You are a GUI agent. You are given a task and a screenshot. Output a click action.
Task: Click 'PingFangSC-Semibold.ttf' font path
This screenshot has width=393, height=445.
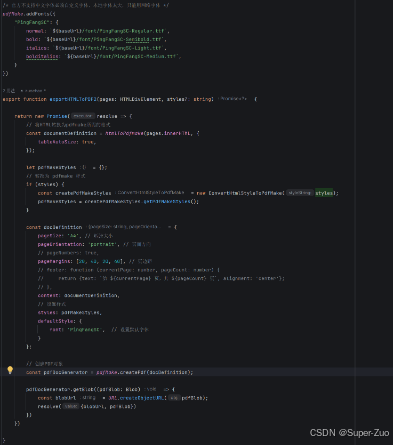coord(129,39)
